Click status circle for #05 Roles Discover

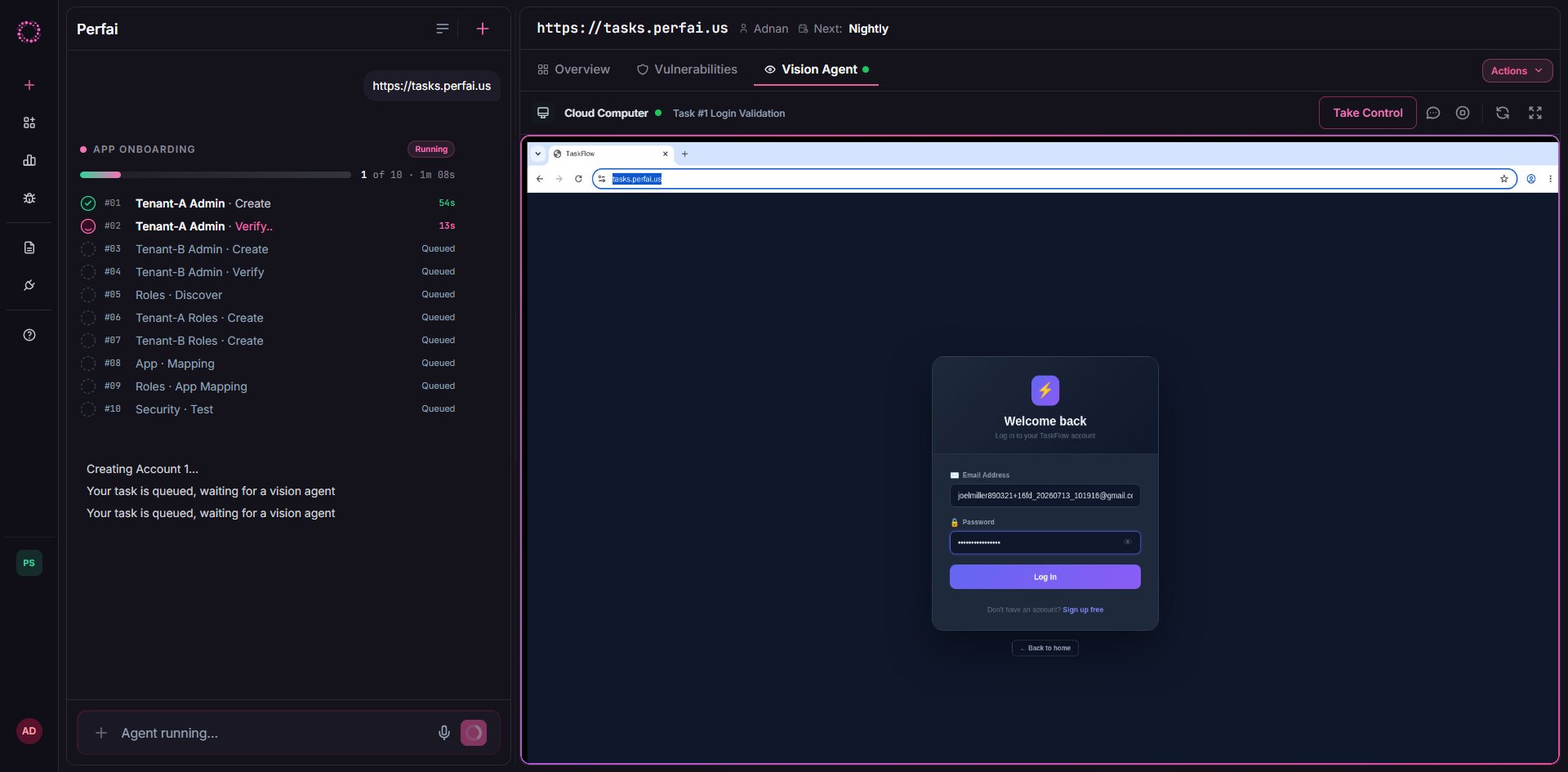point(88,295)
